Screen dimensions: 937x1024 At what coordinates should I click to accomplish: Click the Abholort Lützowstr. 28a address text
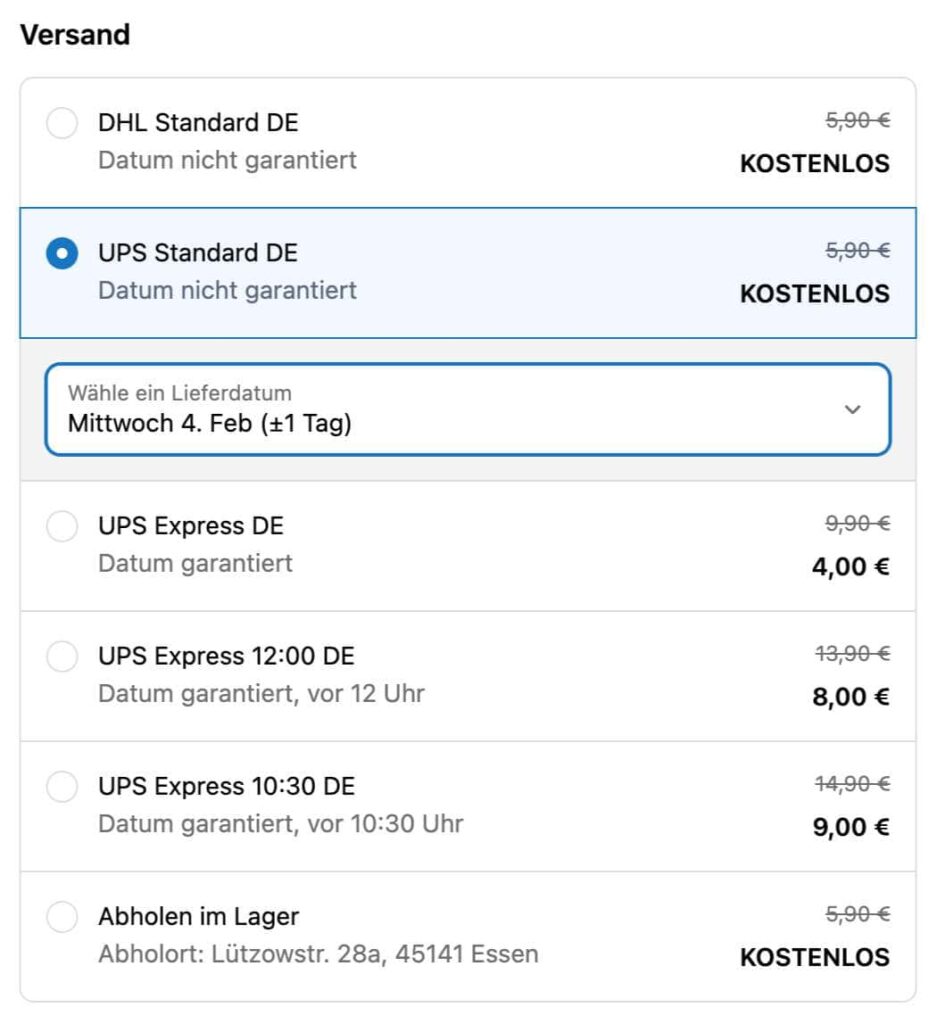[x=318, y=954]
